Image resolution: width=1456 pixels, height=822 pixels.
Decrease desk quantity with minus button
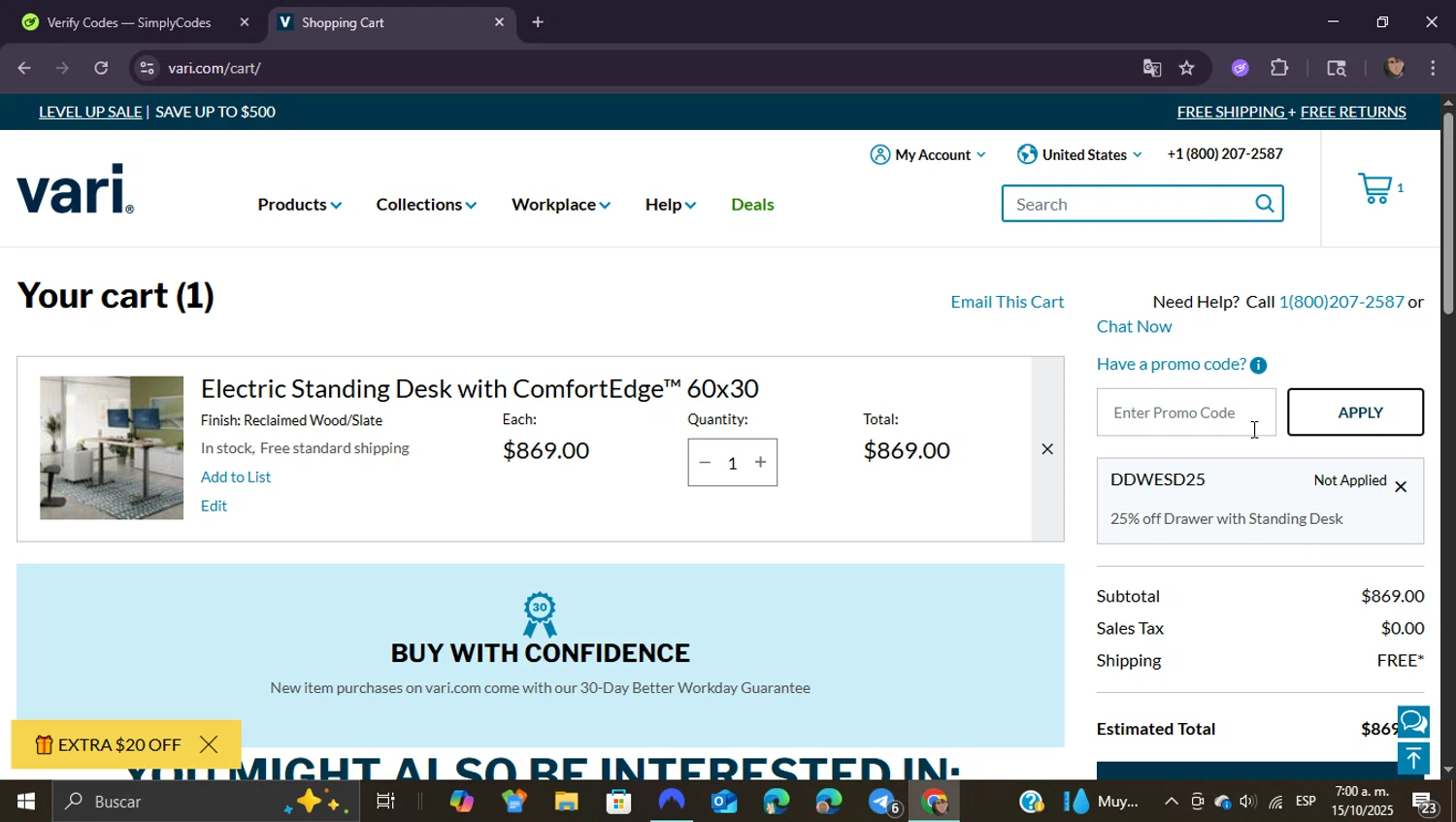coord(706,463)
